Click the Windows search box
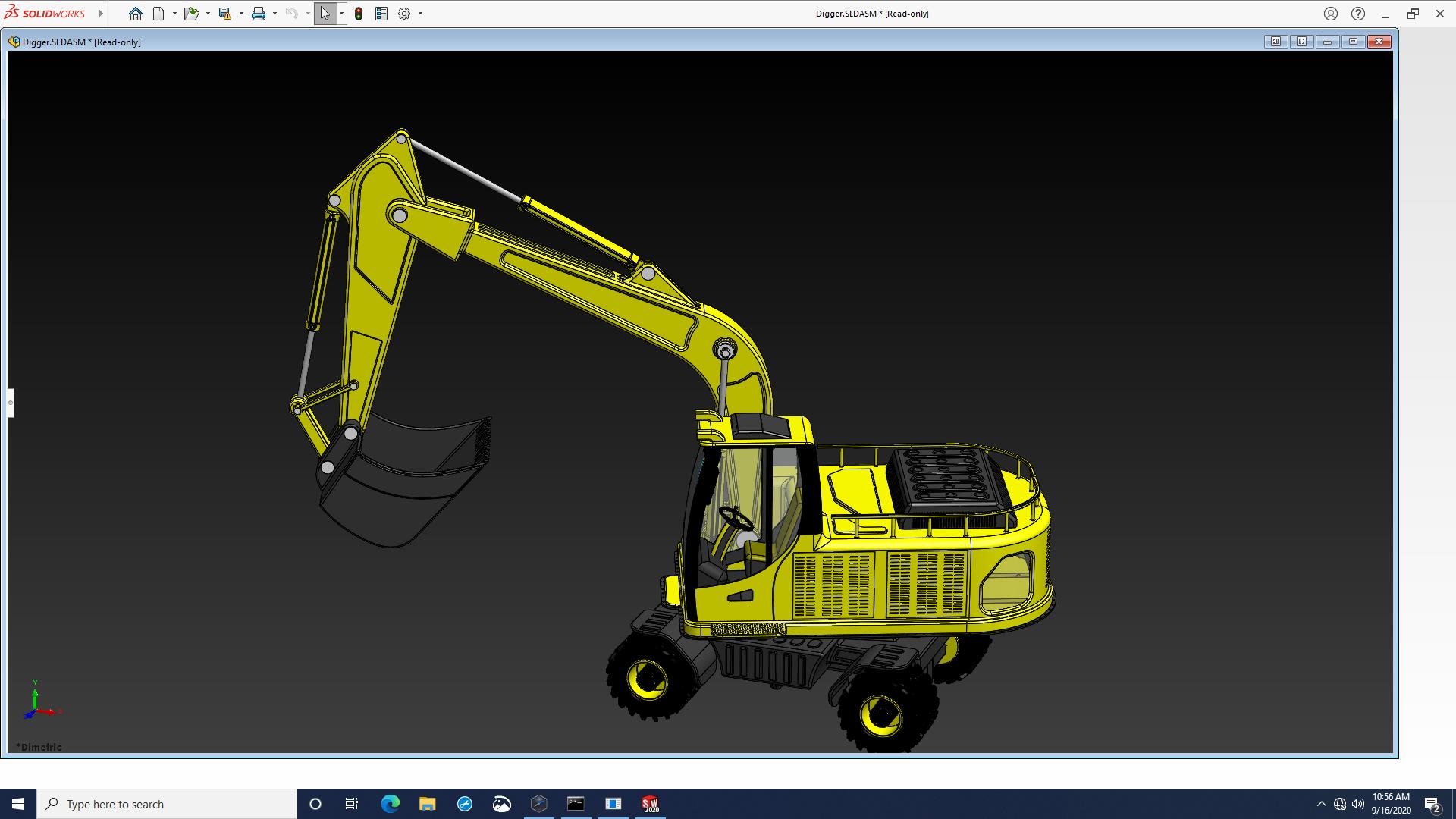Image resolution: width=1456 pixels, height=819 pixels. 167,804
